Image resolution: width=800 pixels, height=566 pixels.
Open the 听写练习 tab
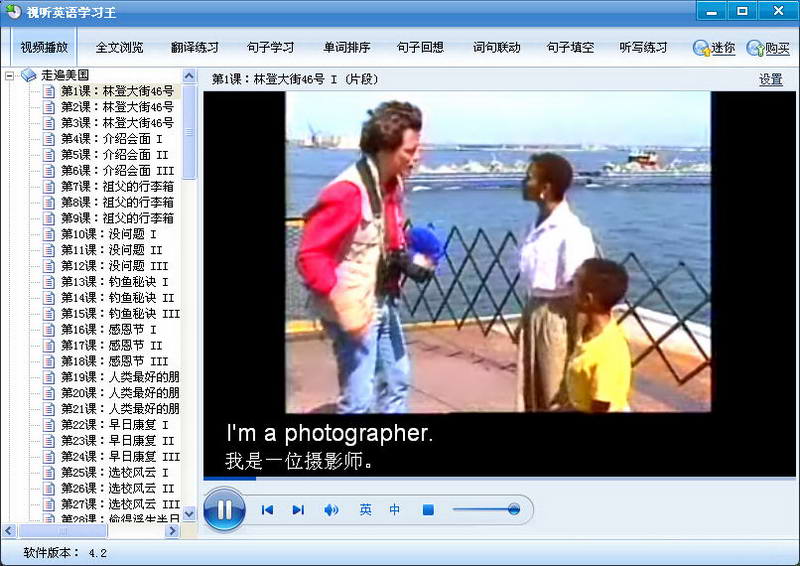click(x=643, y=47)
